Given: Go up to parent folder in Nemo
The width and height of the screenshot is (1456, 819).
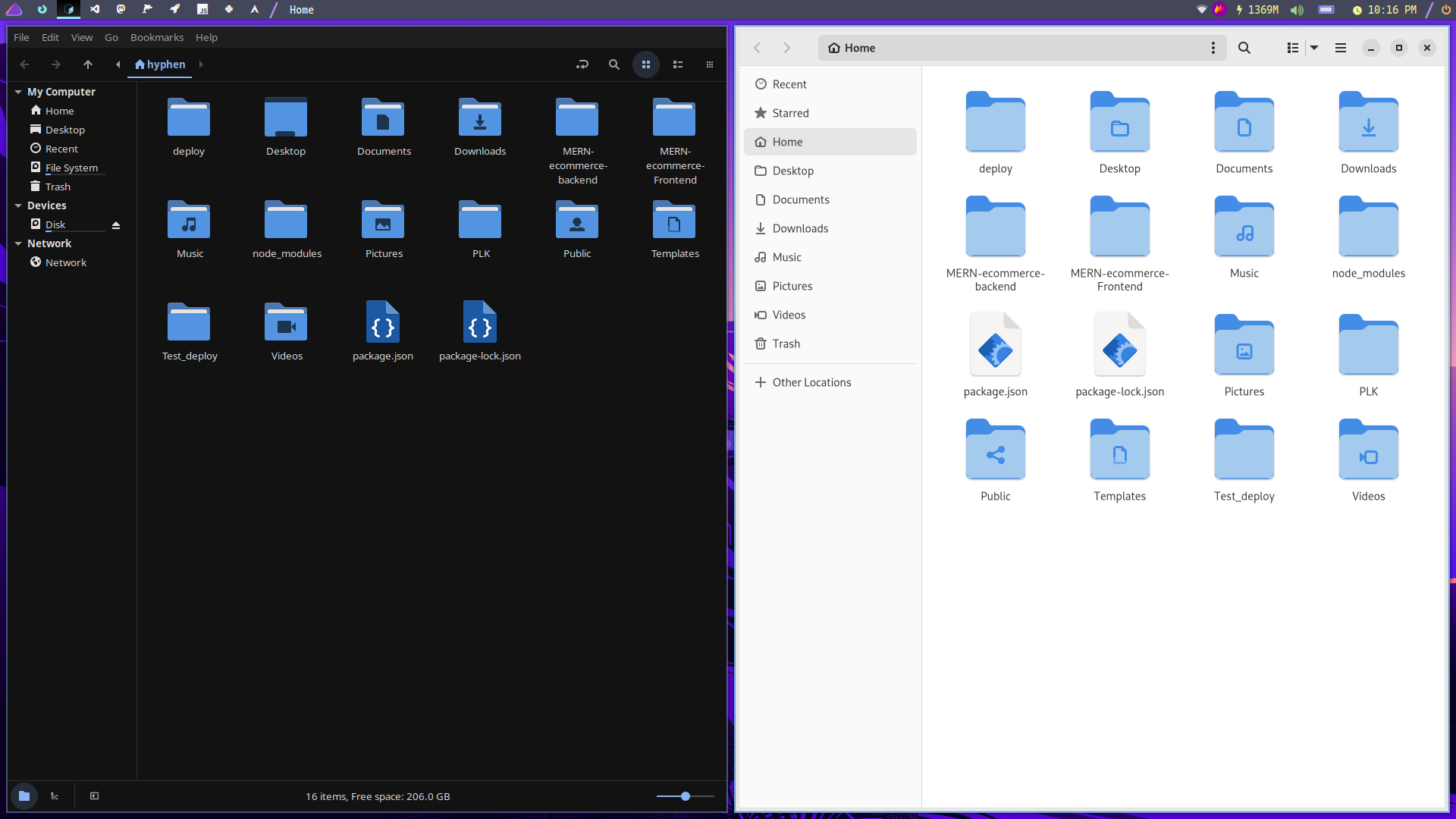Looking at the screenshot, I should [88, 64].
